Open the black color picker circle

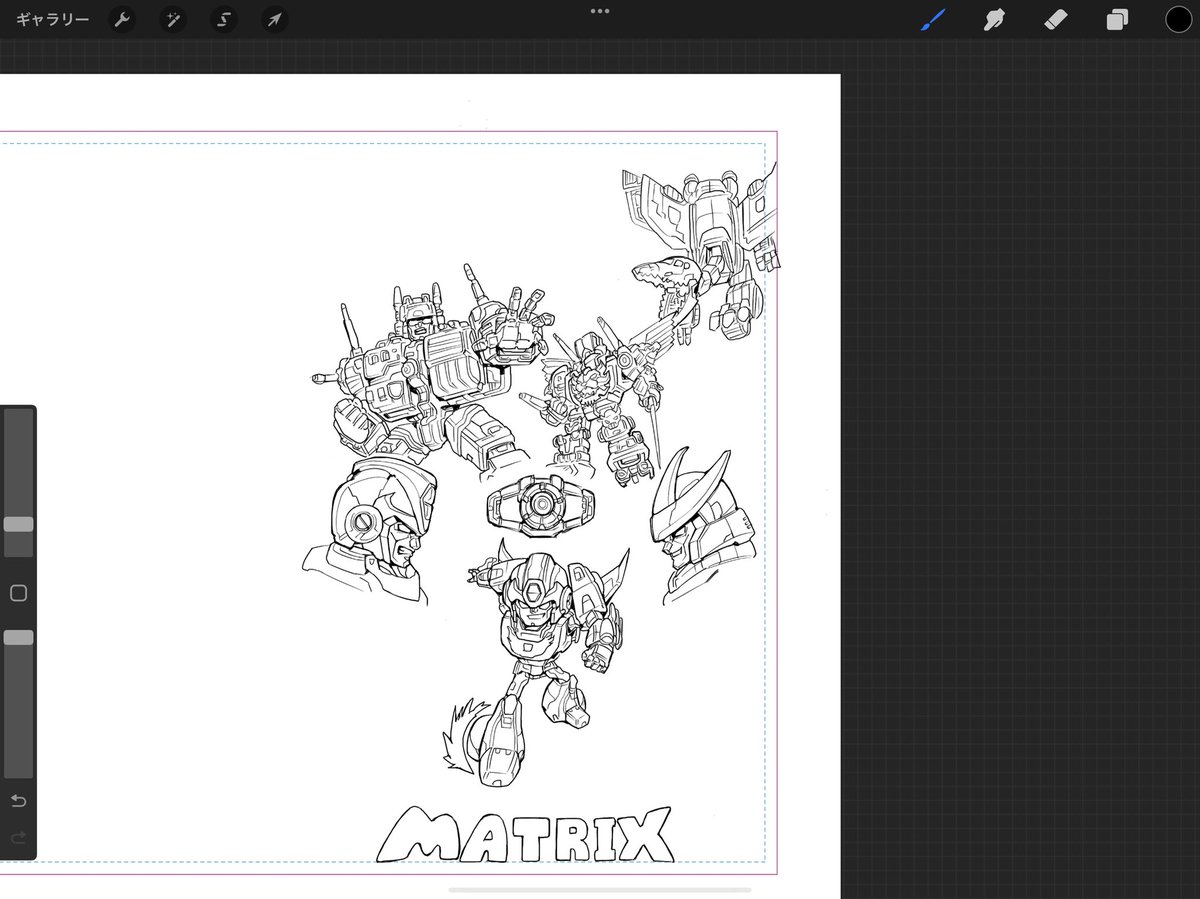click(x=1178, y=20)
